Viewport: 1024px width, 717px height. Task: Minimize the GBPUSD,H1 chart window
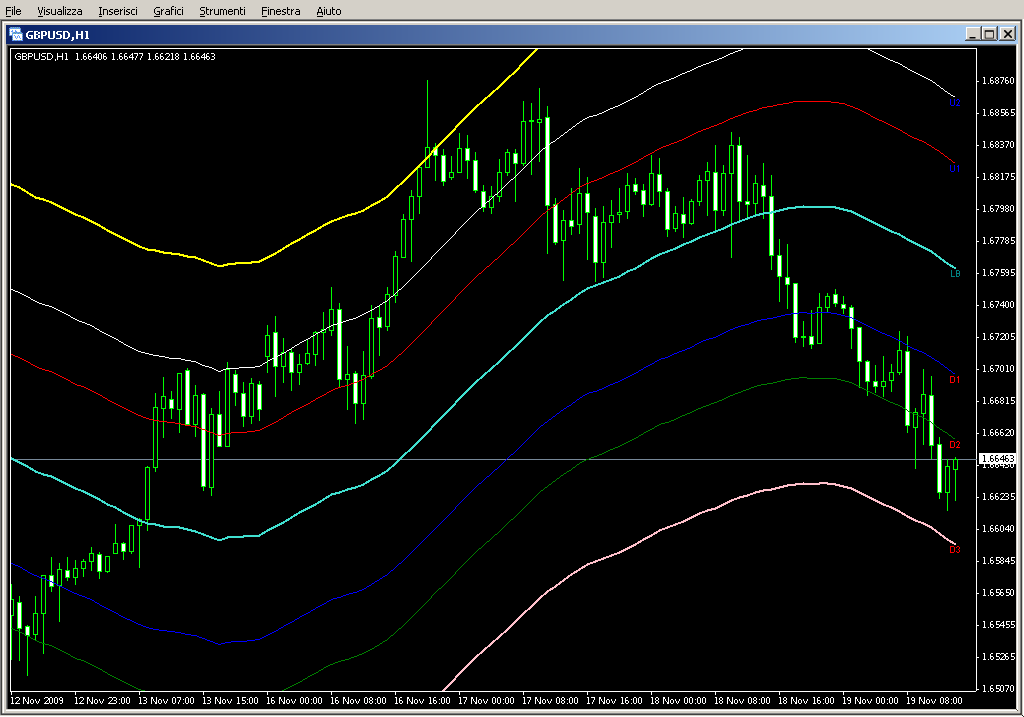[972, 34]
